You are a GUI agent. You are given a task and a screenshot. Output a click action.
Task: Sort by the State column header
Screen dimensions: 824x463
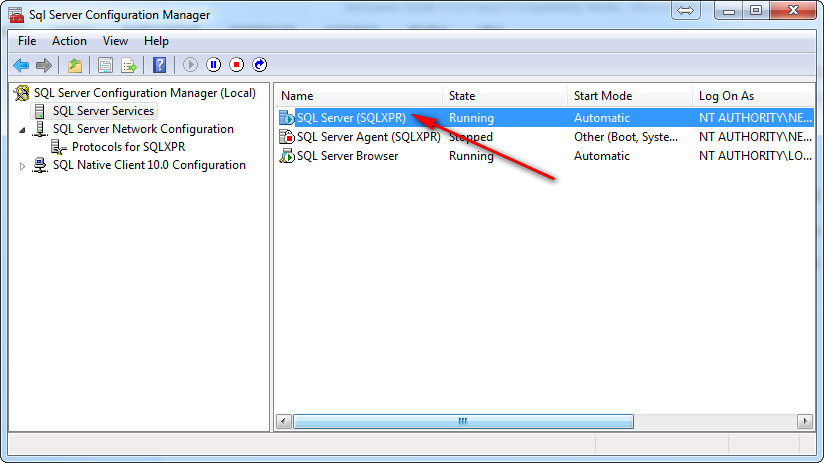click(x=505, y=96)
